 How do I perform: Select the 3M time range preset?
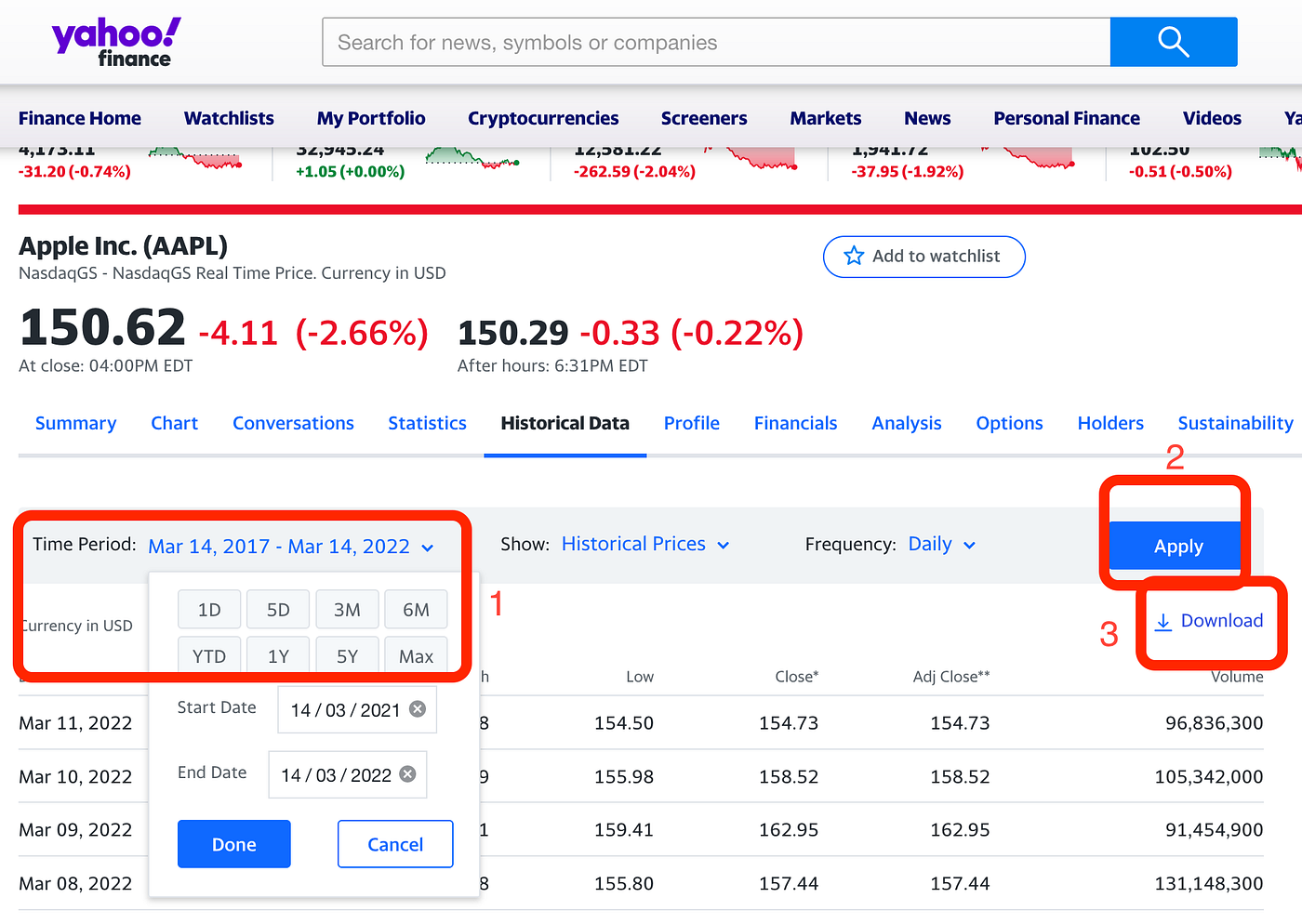coord(347,610)
